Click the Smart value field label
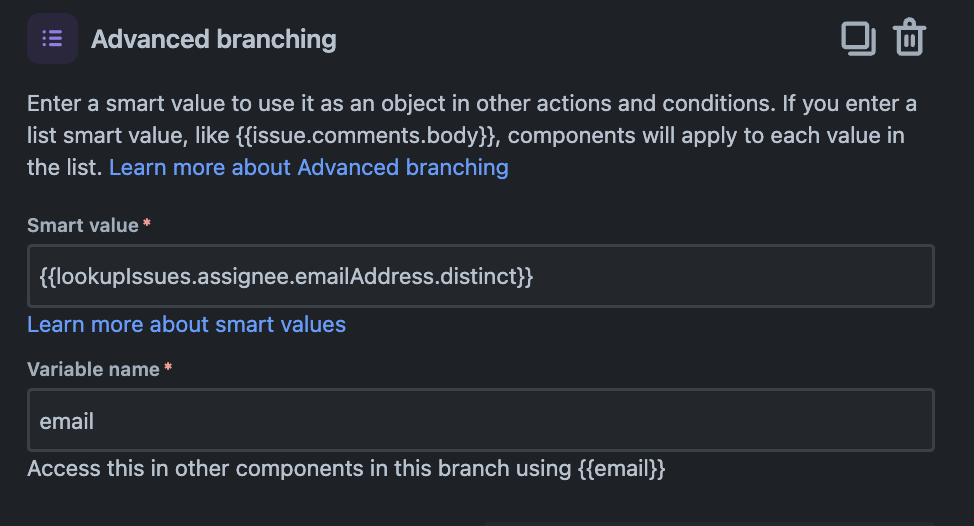The width and height of the screenshot is (974, 526). [x=83, y=225]
